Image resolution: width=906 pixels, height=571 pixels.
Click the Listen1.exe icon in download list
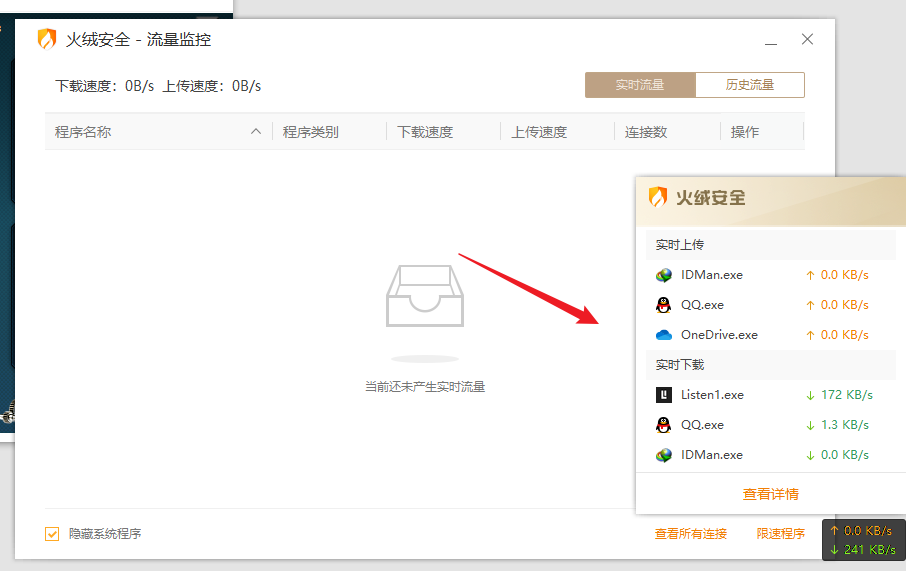663,395
